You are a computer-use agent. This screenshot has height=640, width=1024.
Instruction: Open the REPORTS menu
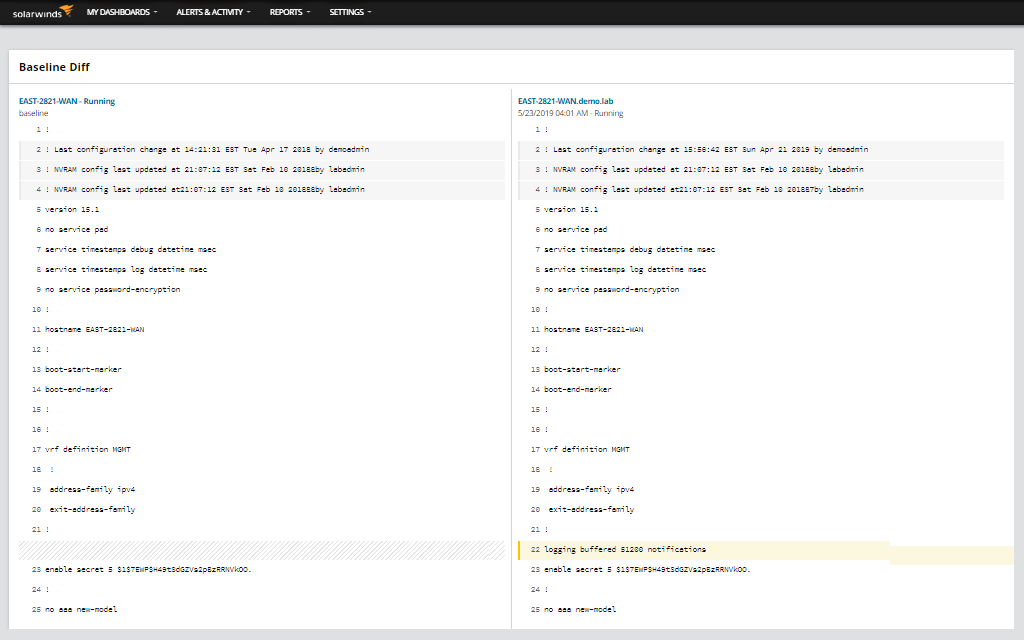pos(284,12)
